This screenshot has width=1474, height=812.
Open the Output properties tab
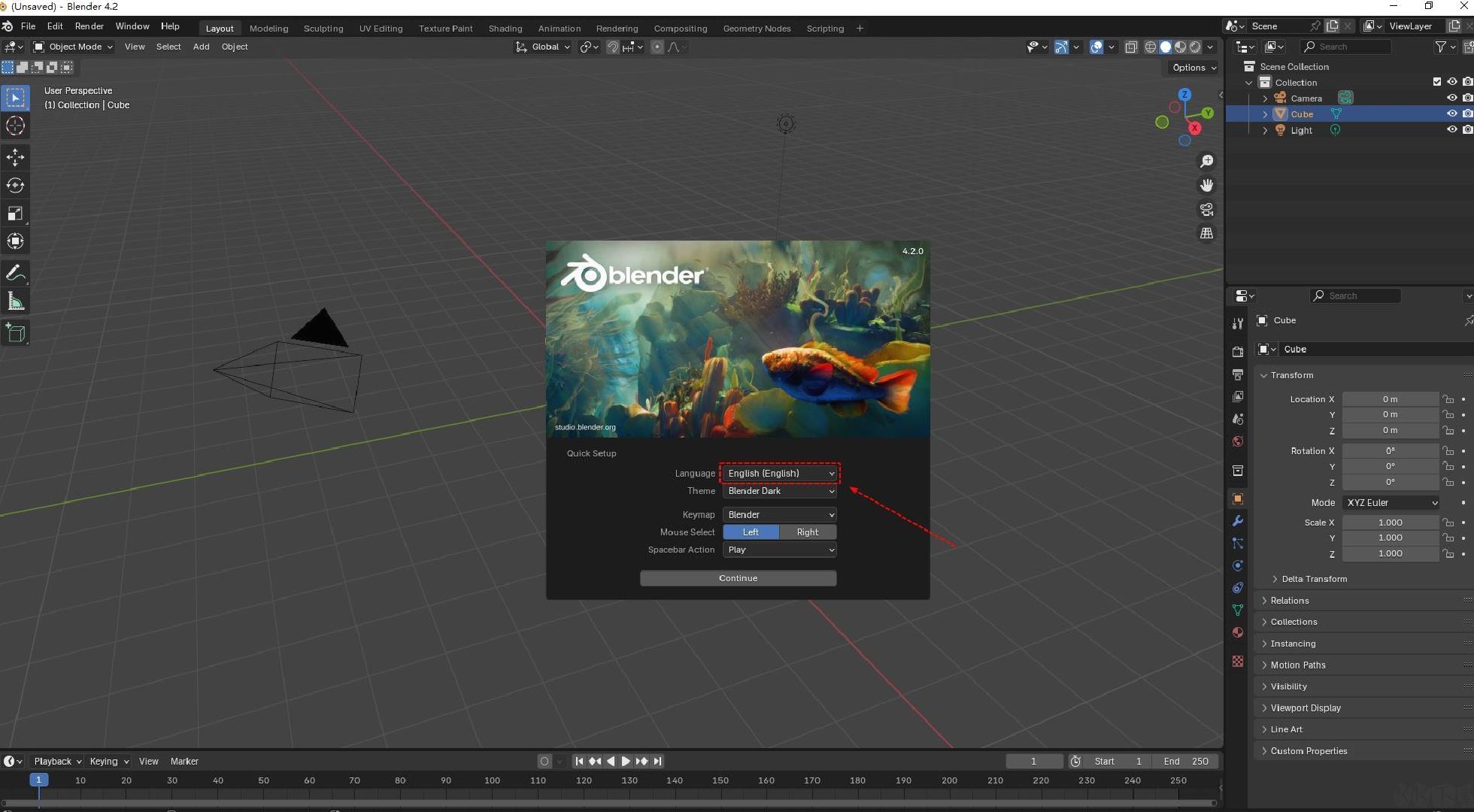click(1237, 374)
